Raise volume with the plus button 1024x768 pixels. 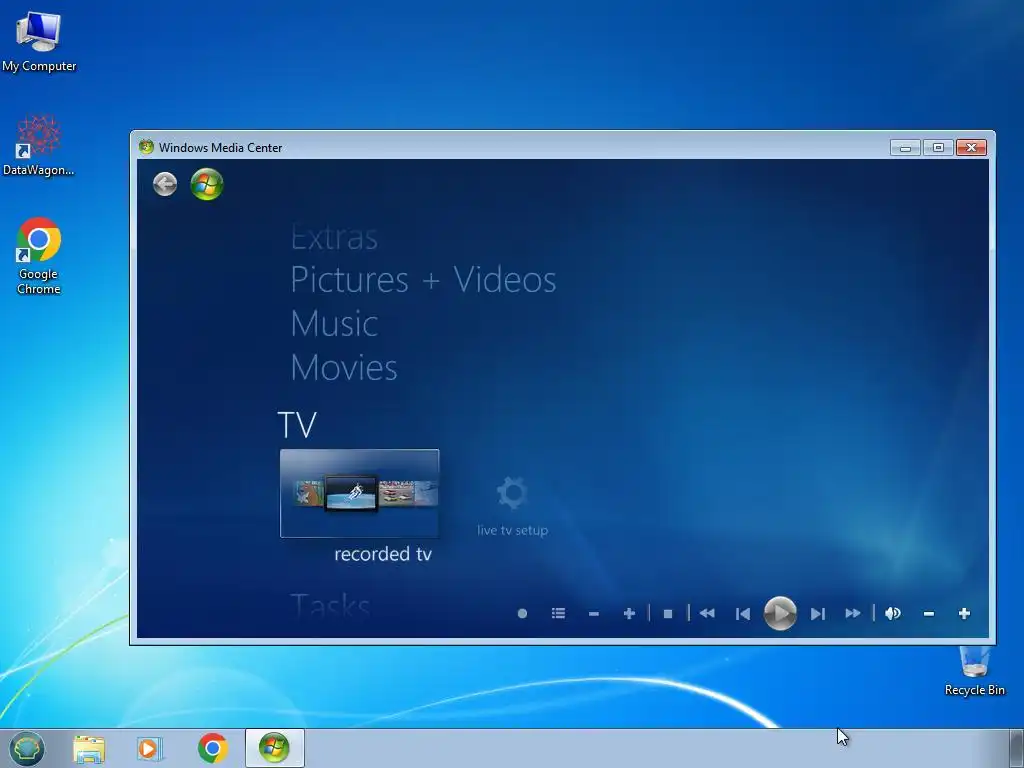coord(964,613)
